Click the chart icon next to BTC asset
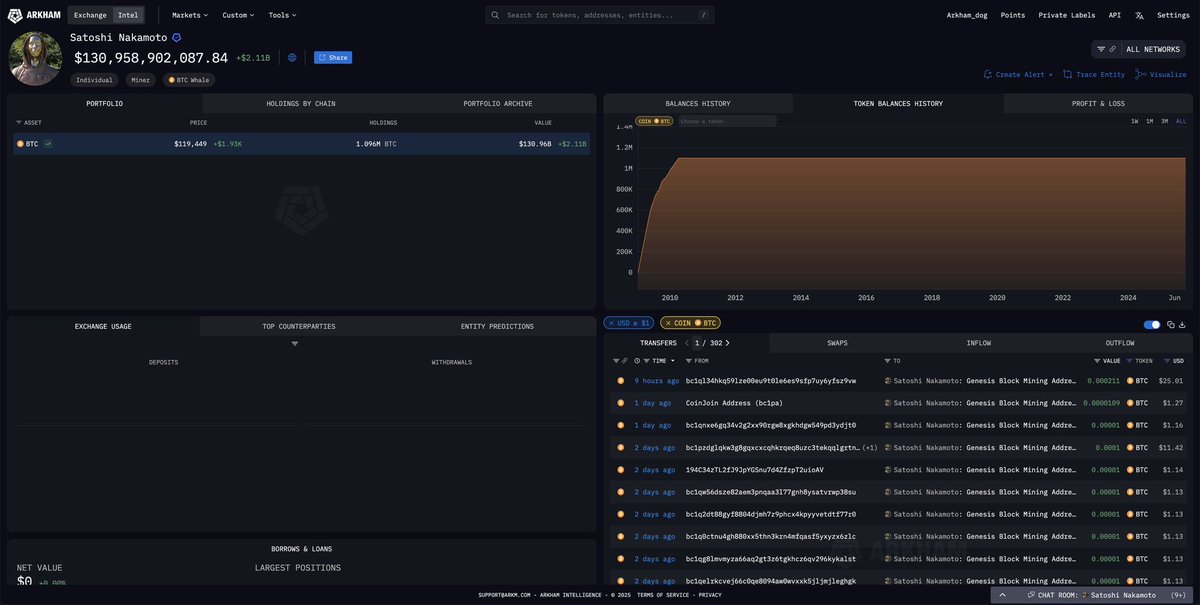 coord(48,144)
